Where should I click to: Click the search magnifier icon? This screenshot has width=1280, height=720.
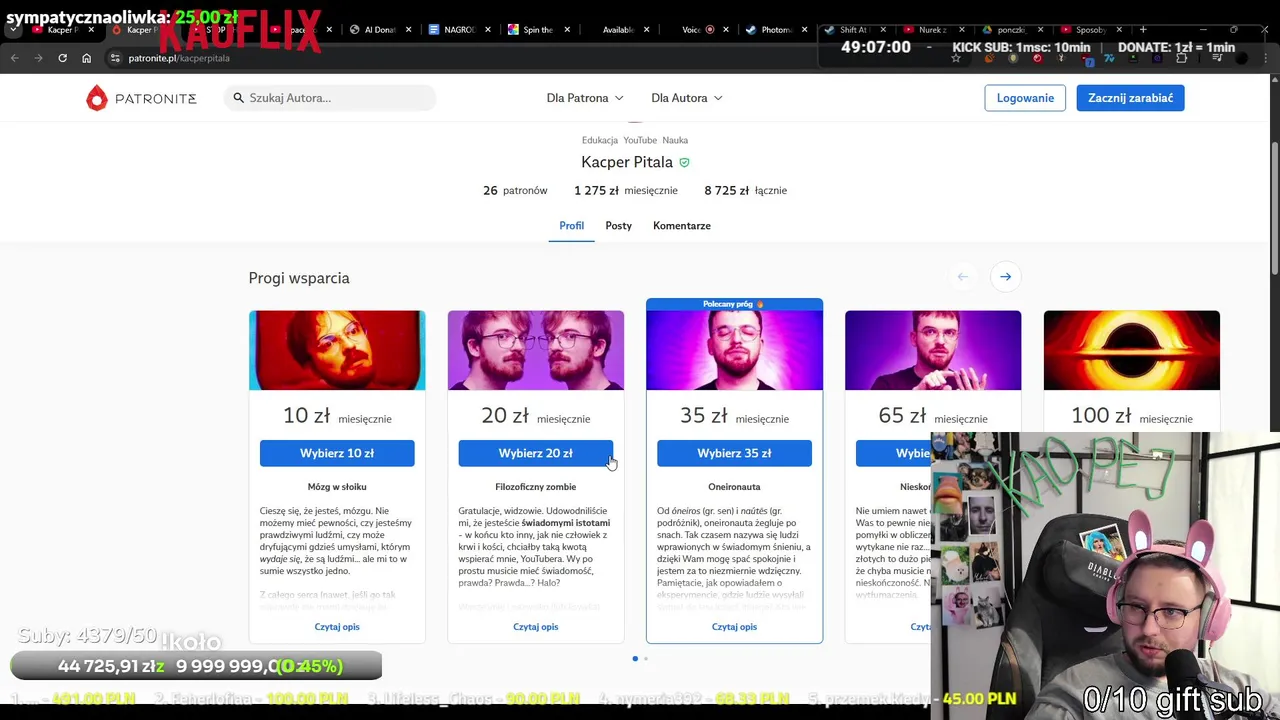click(x=238, y=98)
